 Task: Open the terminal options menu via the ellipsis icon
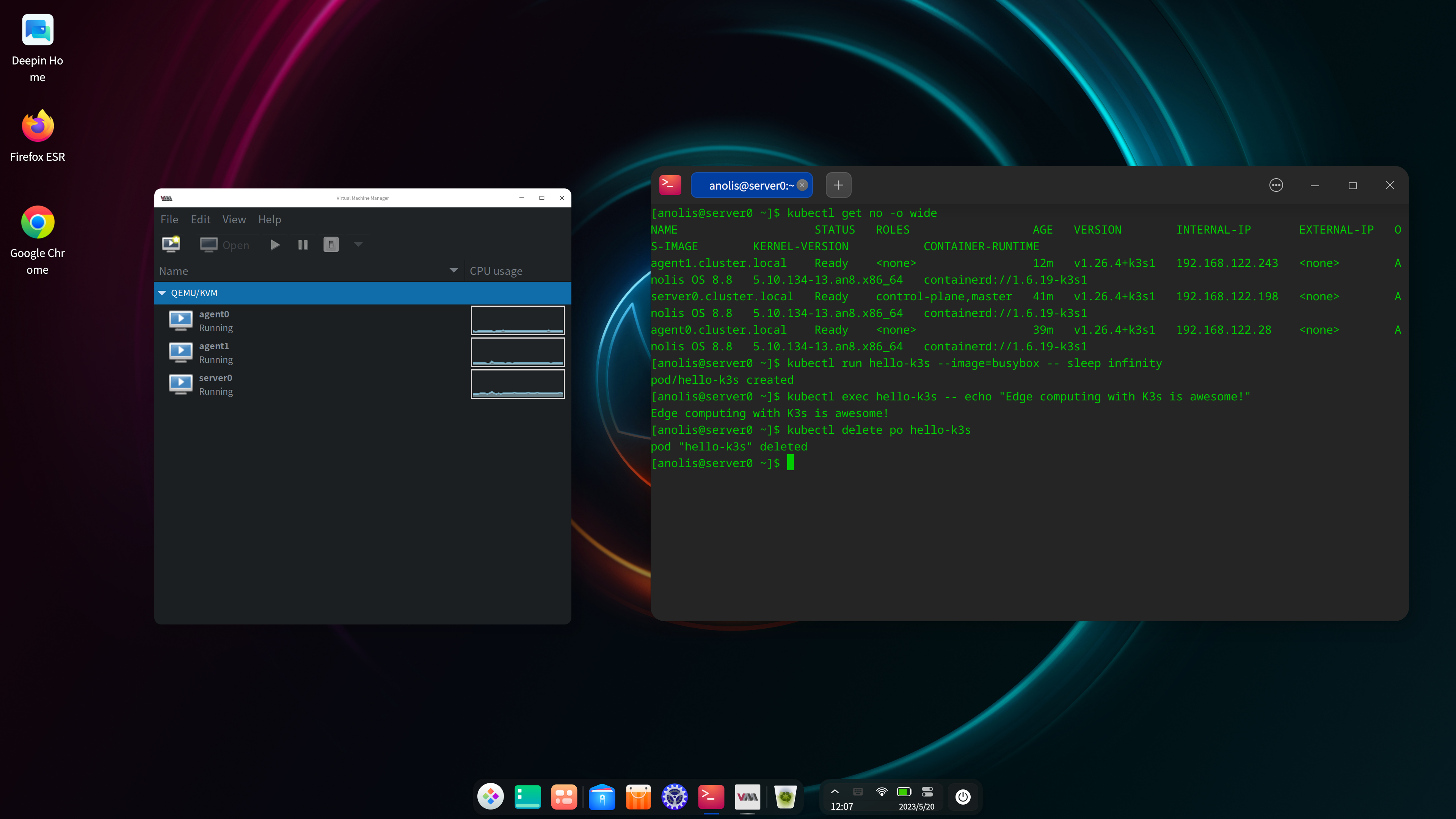[x=1276, y=185]
